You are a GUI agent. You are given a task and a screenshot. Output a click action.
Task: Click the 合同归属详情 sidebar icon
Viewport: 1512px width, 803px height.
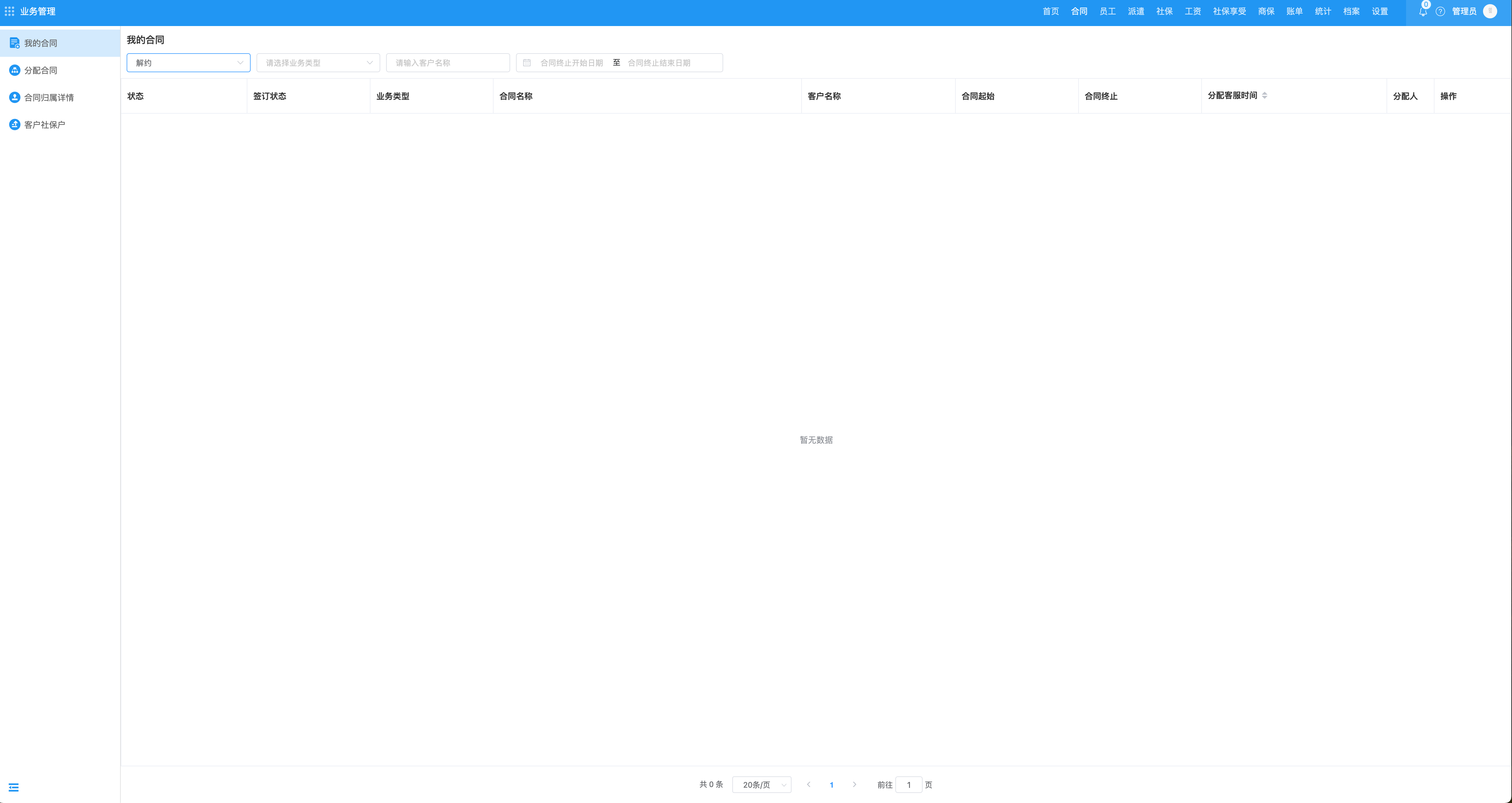click(x=15, y=97)
